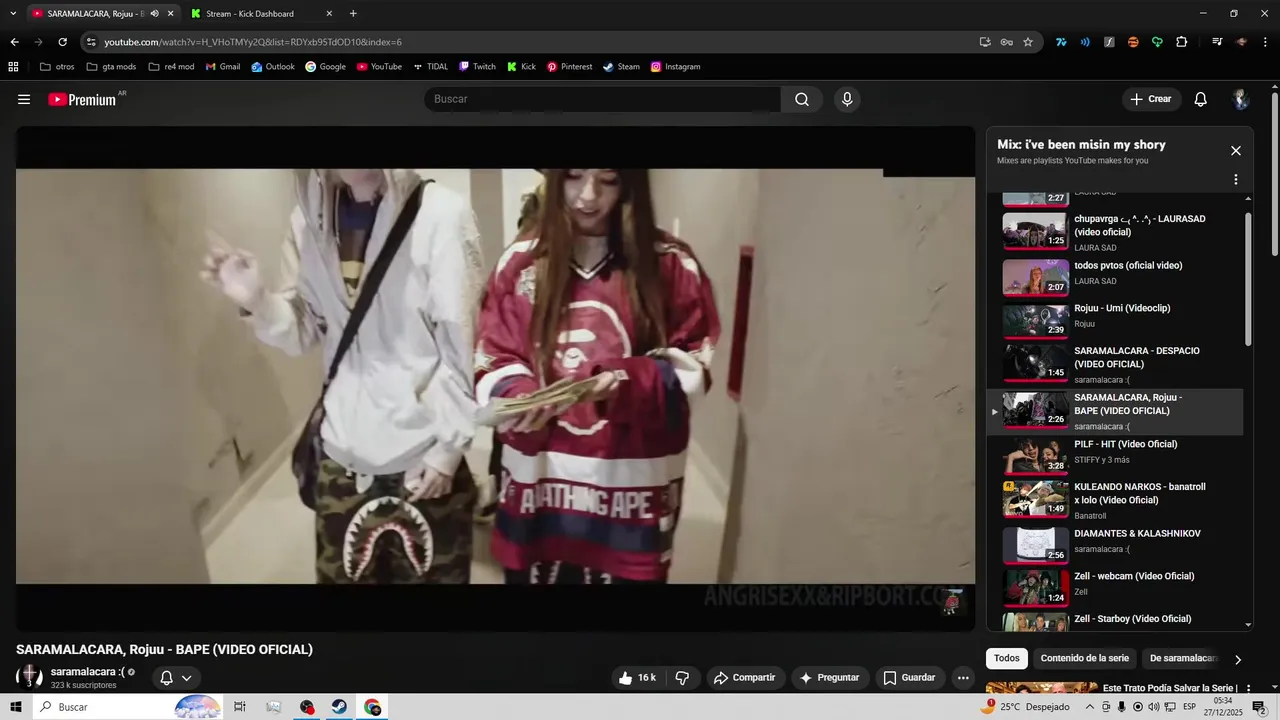Mute the YouTube tab audio icon
1280x720 pixels.
point(154,14)
